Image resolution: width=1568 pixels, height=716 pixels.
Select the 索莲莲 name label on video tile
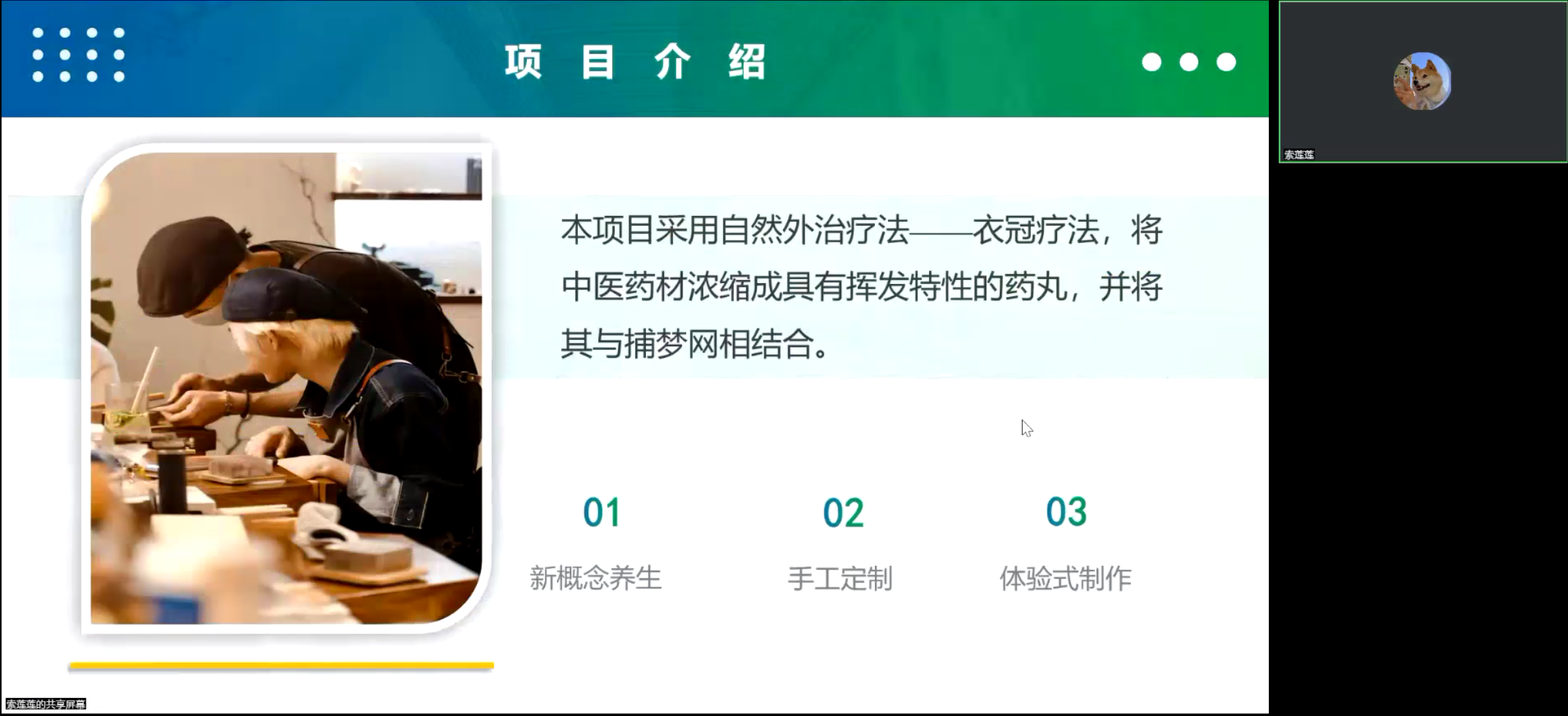[x=1299, y=154]
